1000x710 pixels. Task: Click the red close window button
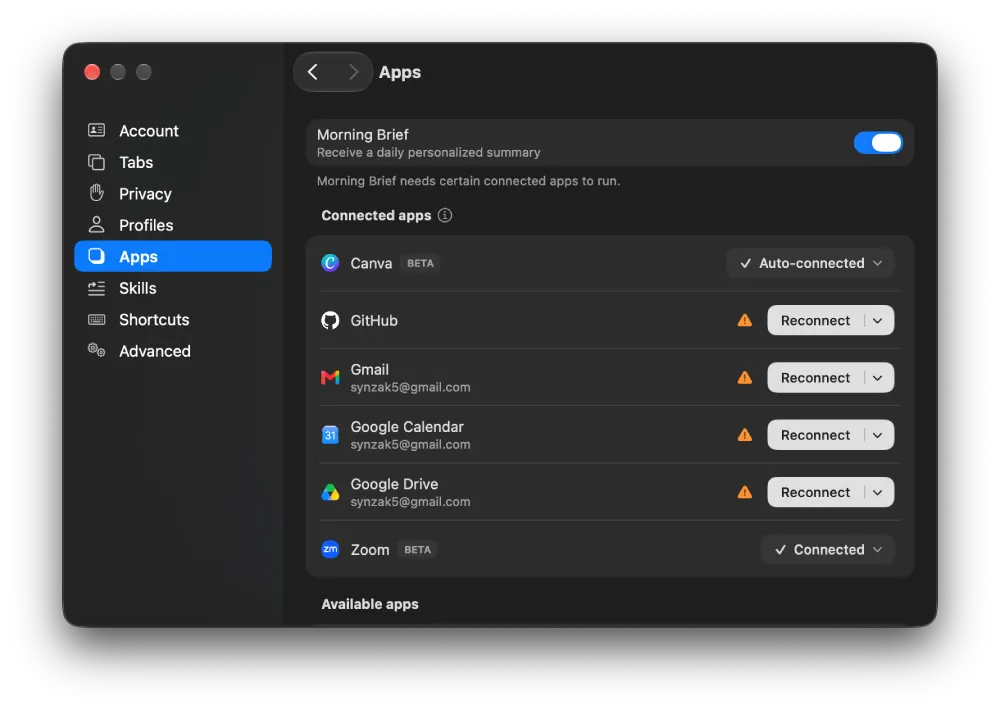click(x=92, y=72)
